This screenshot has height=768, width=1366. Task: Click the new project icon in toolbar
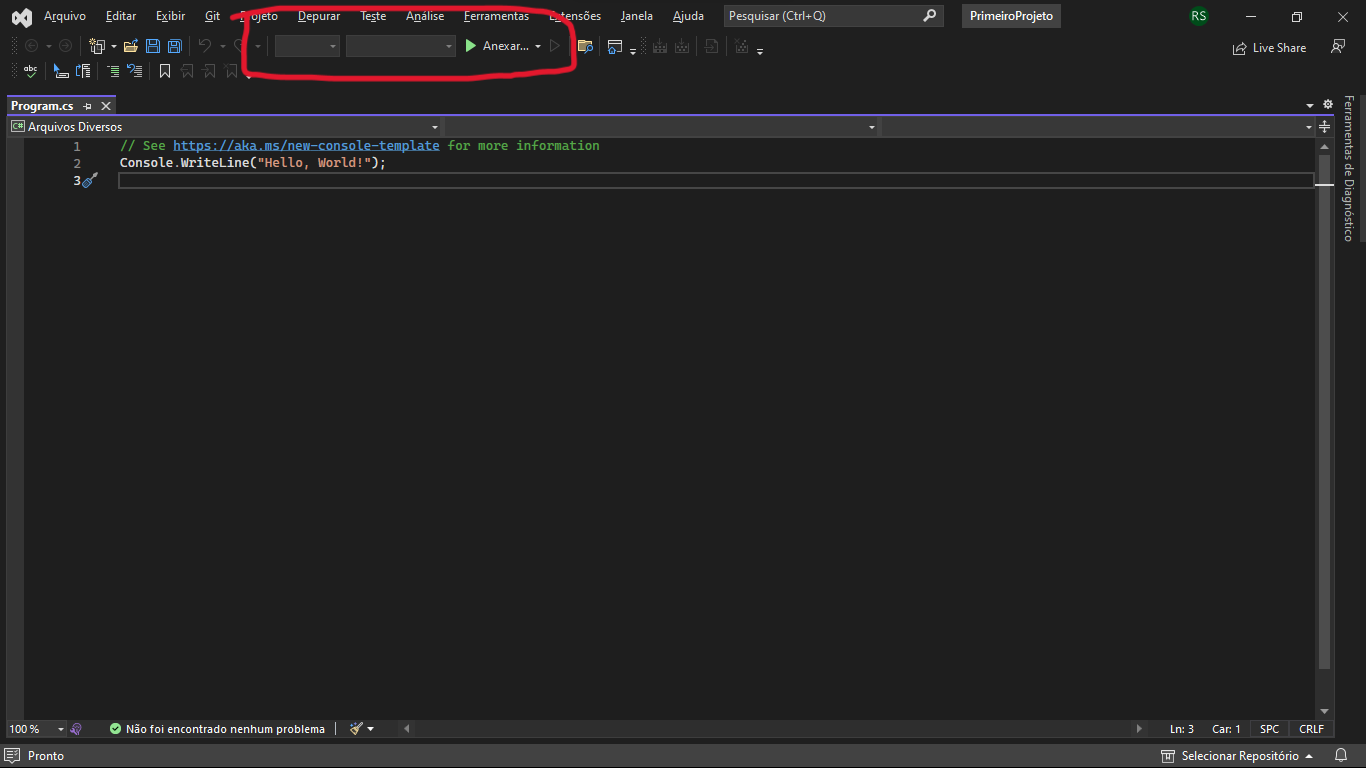click(97, 46)
